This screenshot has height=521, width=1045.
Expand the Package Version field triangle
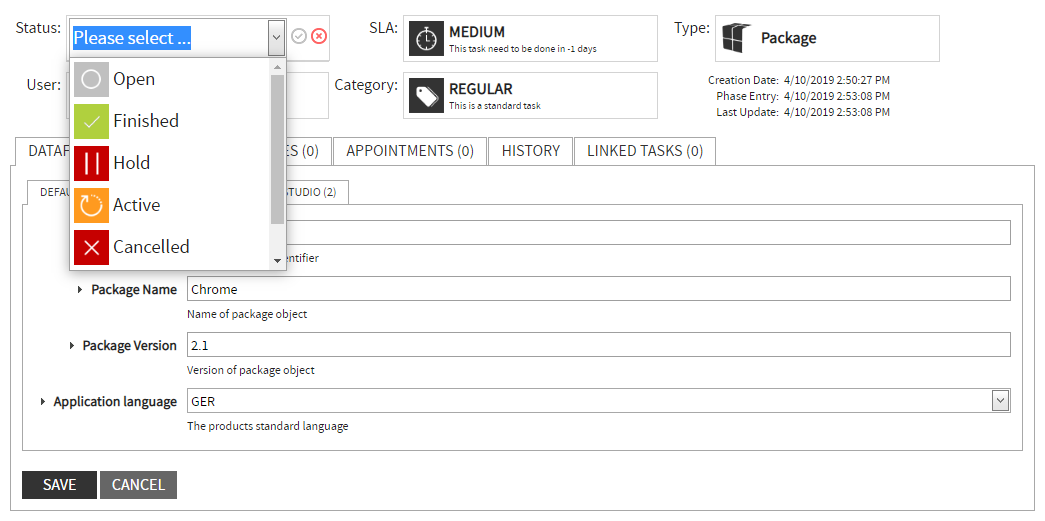(x=72, y=346)
